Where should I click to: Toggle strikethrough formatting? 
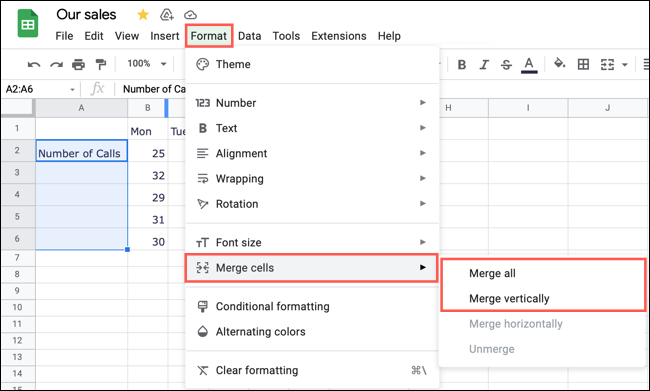point(506,65)
